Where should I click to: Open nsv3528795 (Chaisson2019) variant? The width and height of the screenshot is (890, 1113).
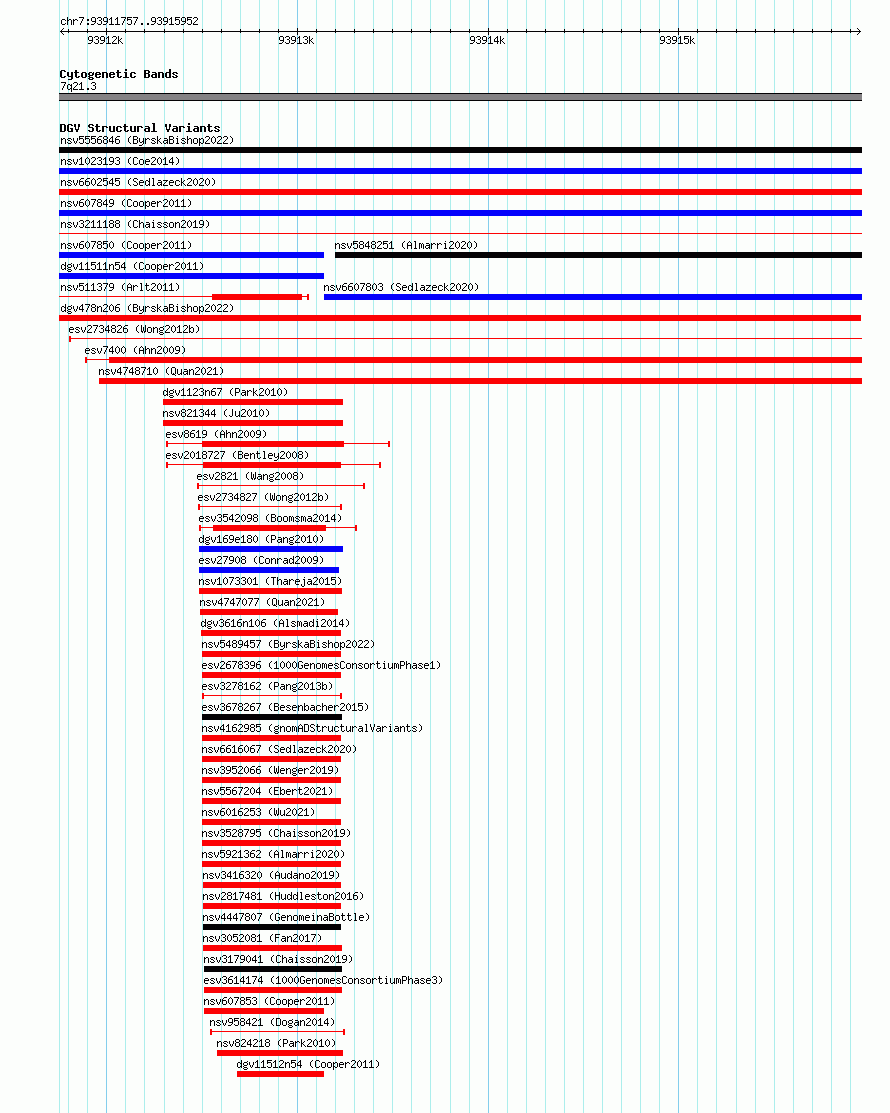(271, 843)
